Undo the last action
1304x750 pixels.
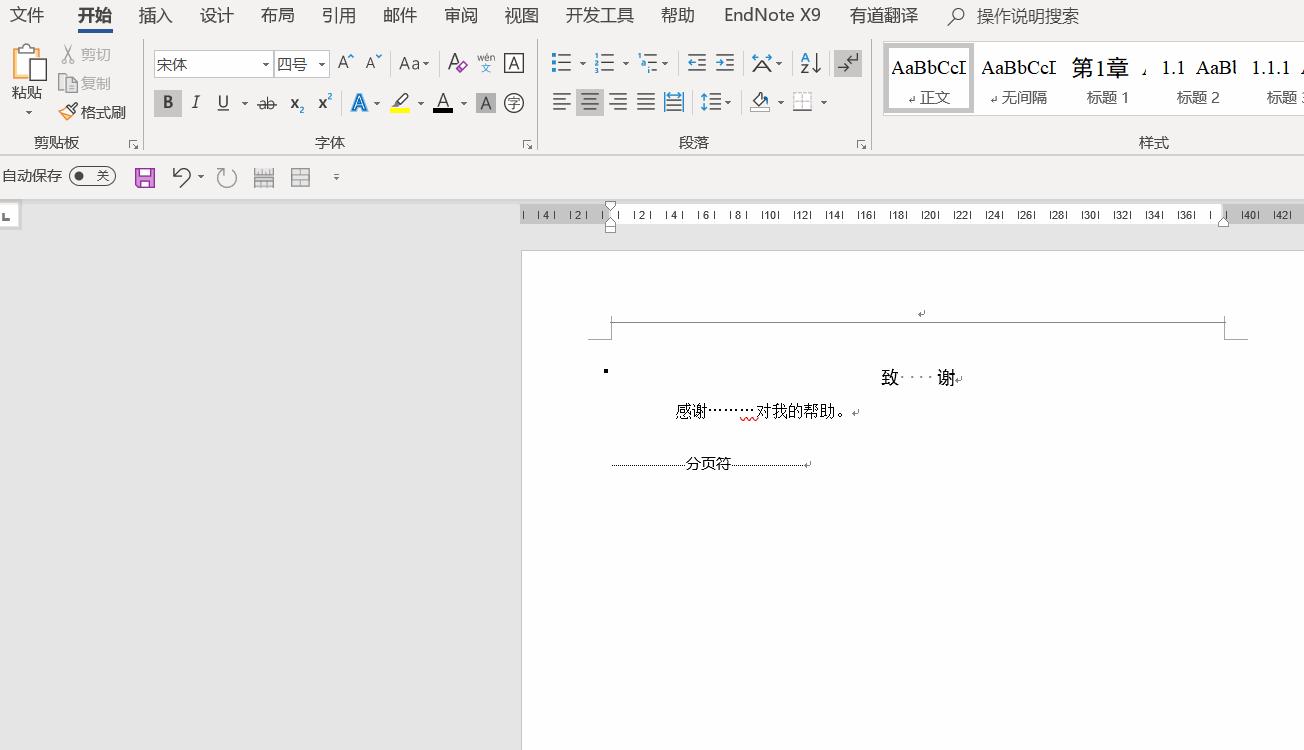[182, 177]
